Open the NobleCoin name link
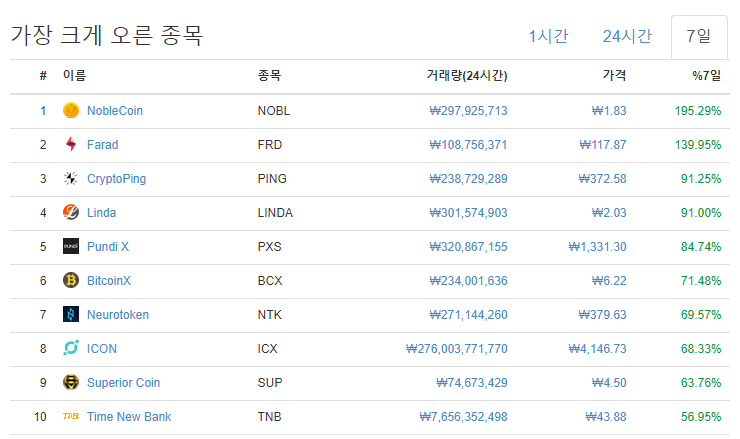This screenshot has height=439, width=740. tap(115, 111)
